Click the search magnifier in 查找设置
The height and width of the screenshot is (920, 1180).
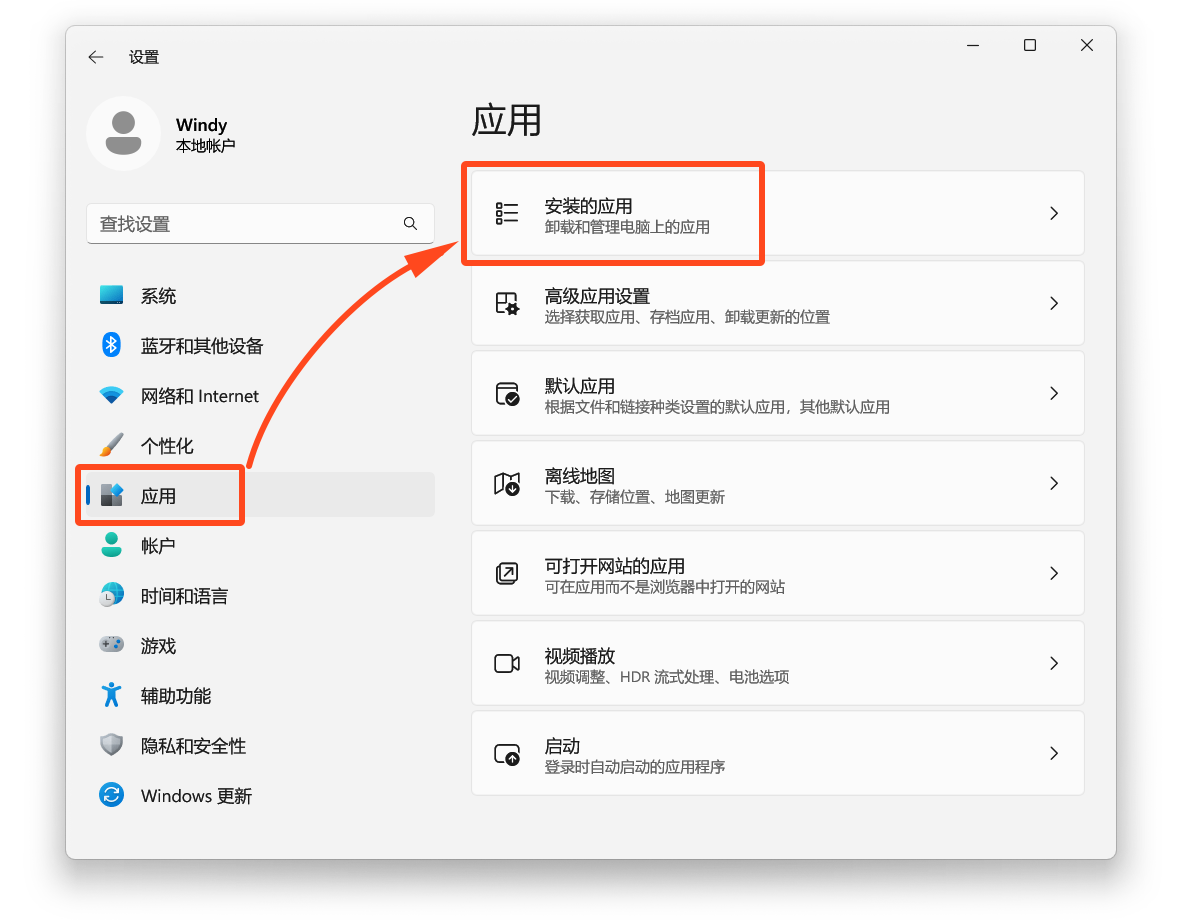pos(410,223)
